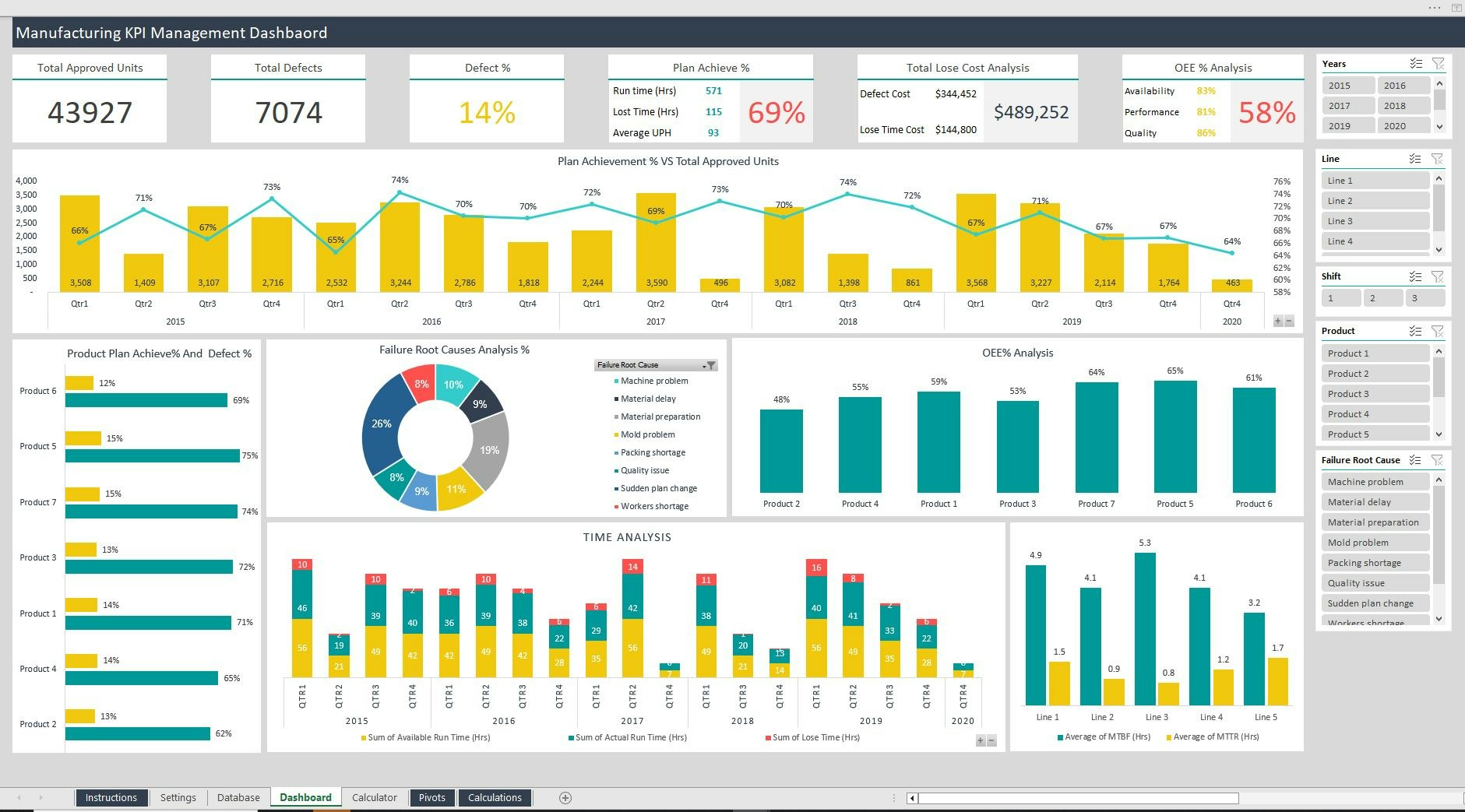Enable multi-select on the Failure Root Cause slicer

click(1416, 459)
